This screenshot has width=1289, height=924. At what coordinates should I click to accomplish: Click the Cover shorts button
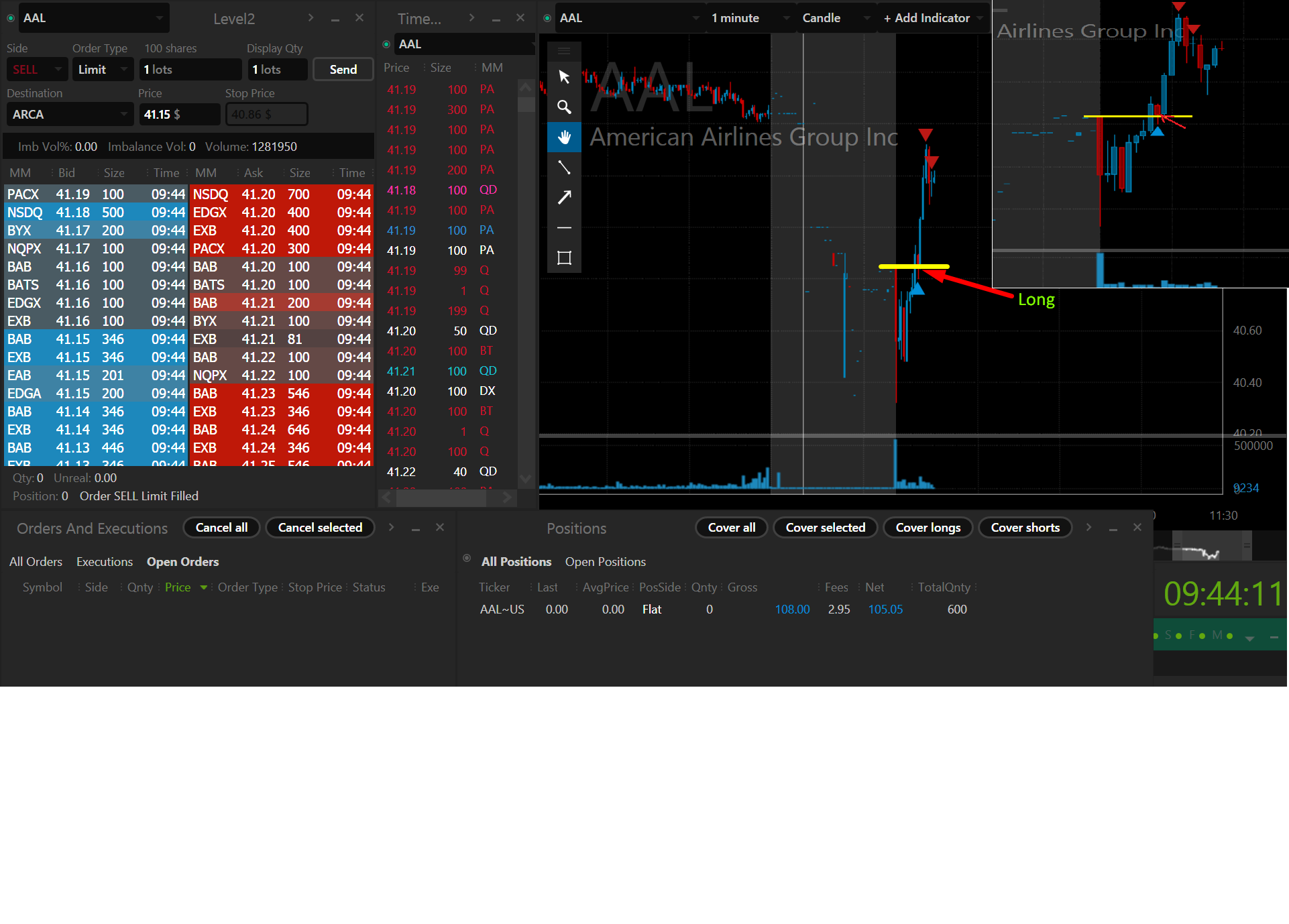coord(1025,528)
